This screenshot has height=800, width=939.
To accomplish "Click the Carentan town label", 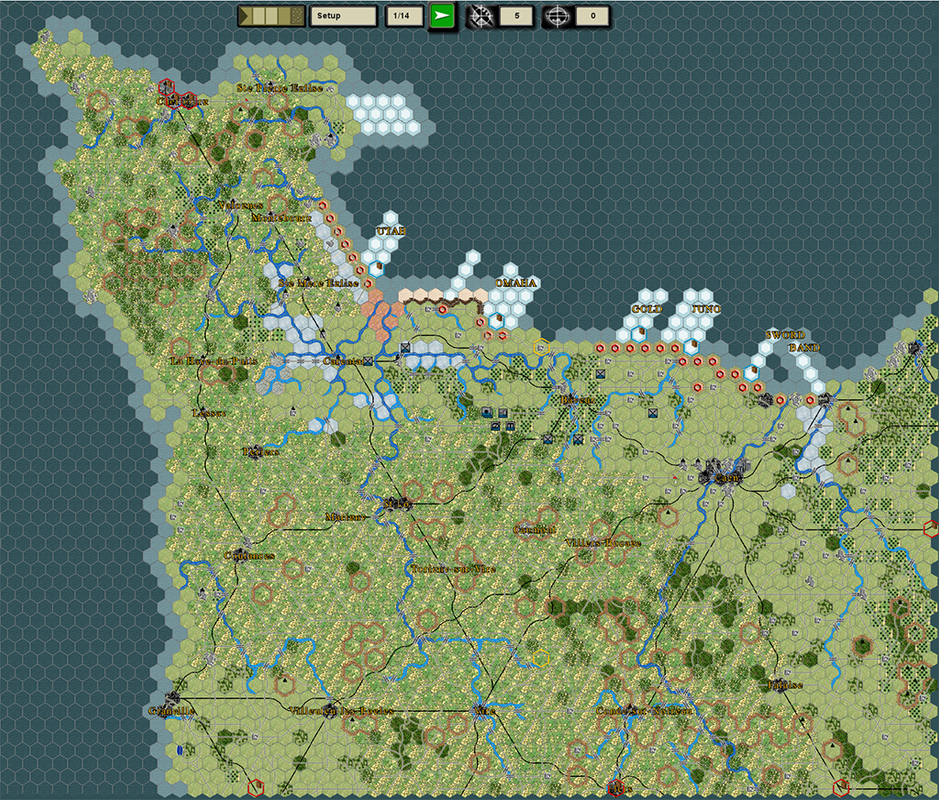I will pos(343,361).
